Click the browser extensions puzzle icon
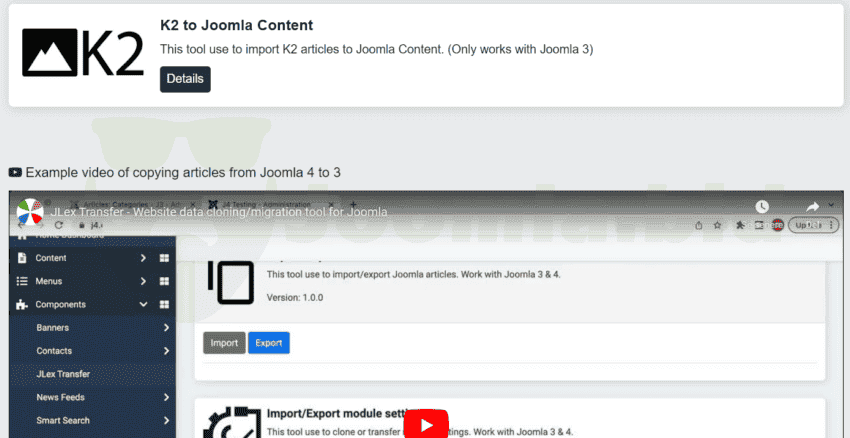The height and width of the screenshot is (438, 850). (739, 226)
